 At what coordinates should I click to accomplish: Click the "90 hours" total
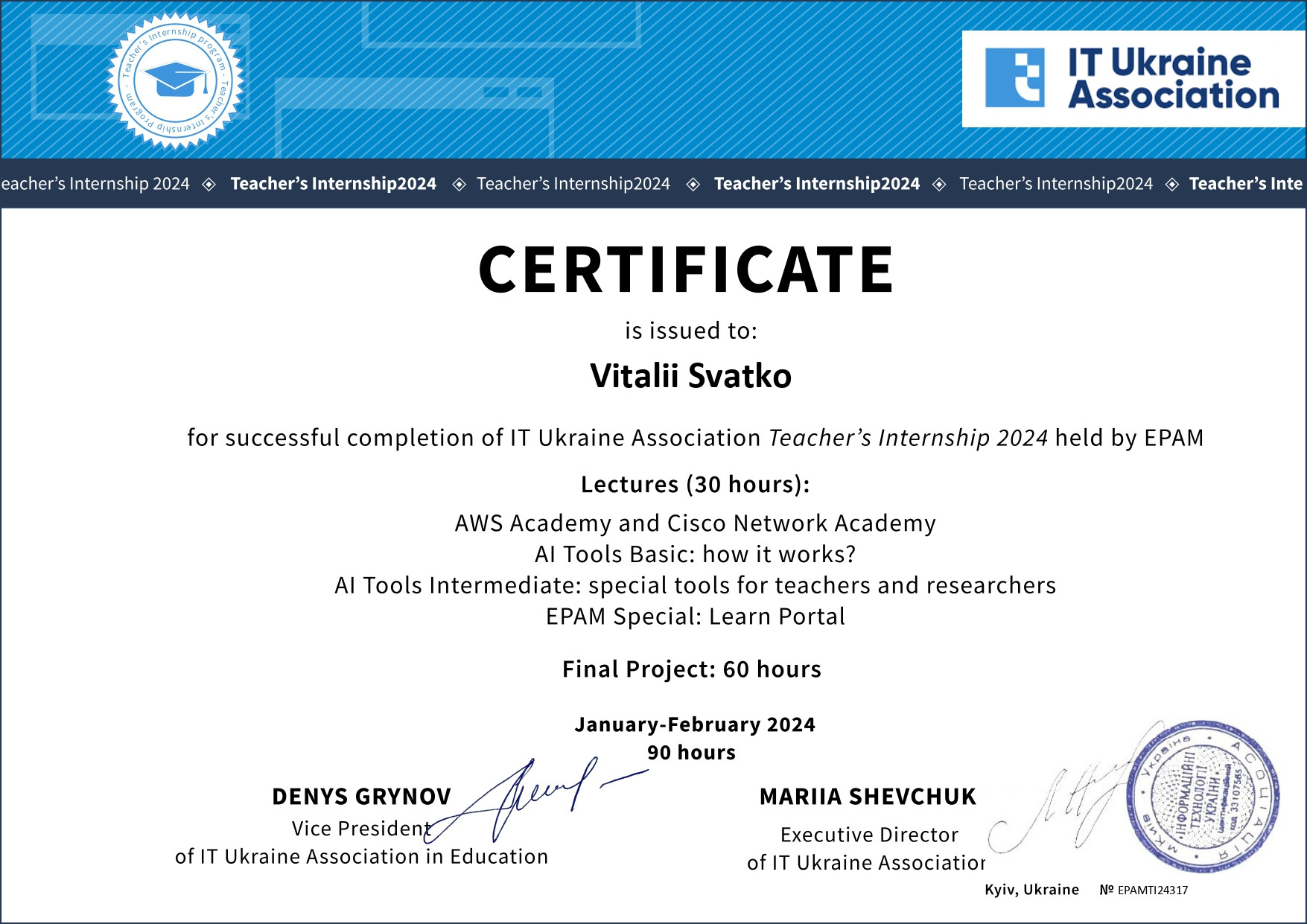[691, 753]
